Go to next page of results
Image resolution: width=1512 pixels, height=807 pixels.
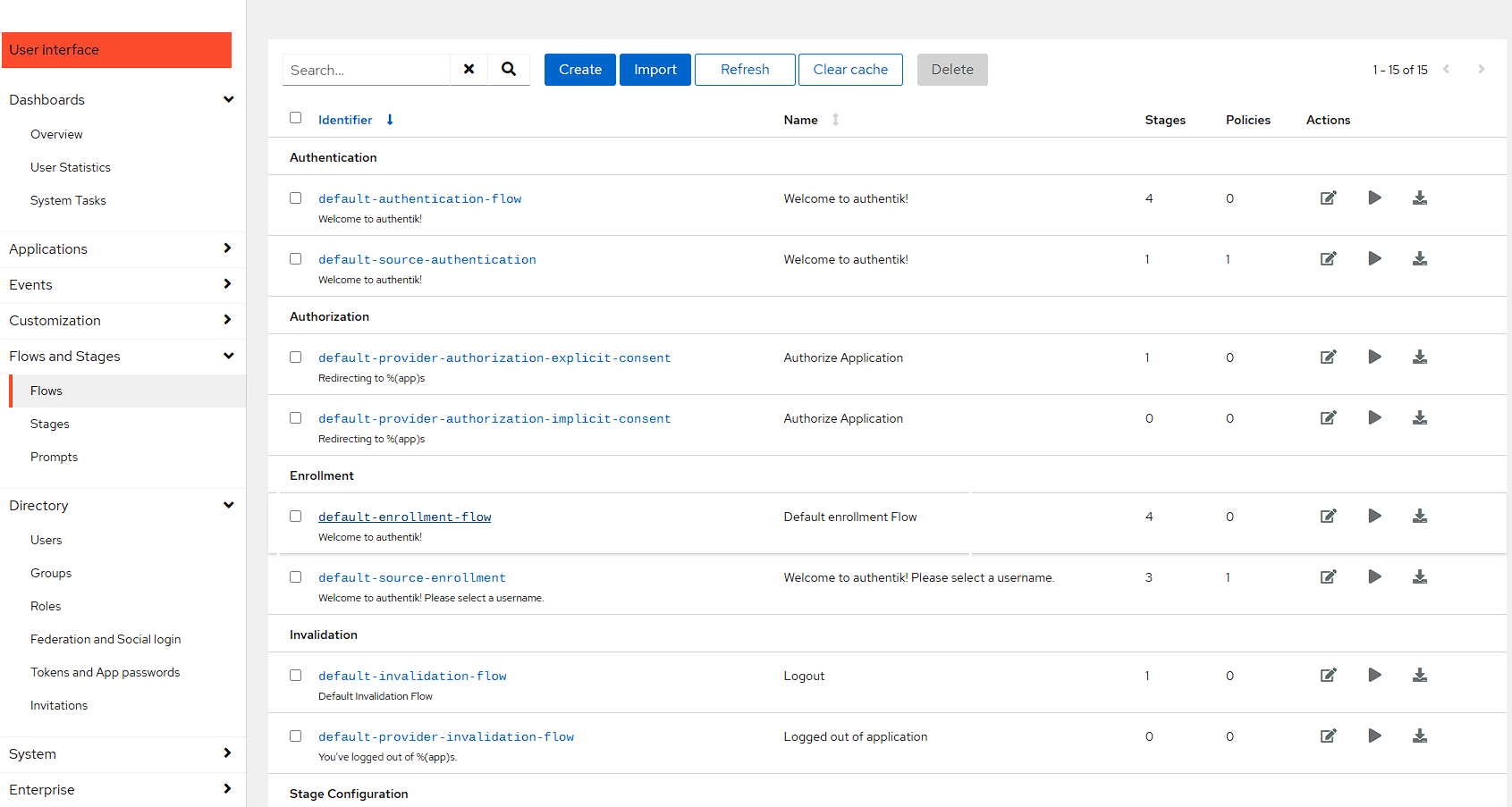point(1481,70)
